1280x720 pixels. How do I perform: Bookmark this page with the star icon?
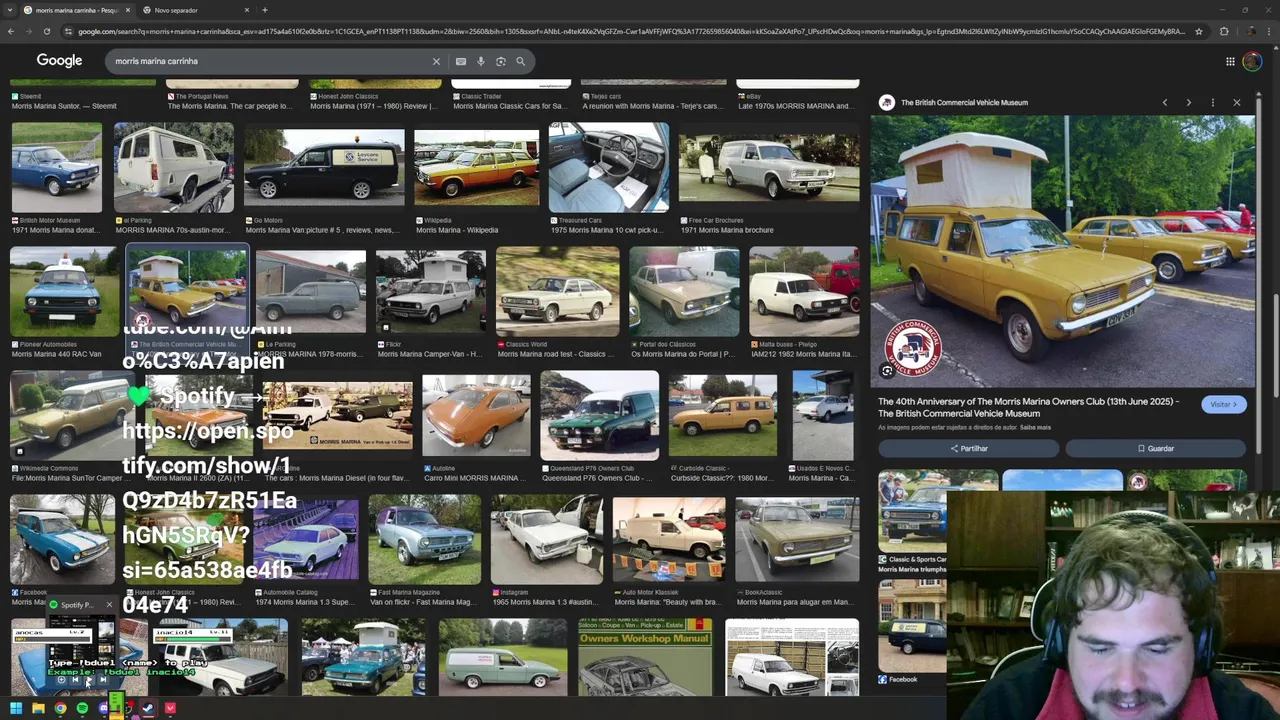[1198, 31]
